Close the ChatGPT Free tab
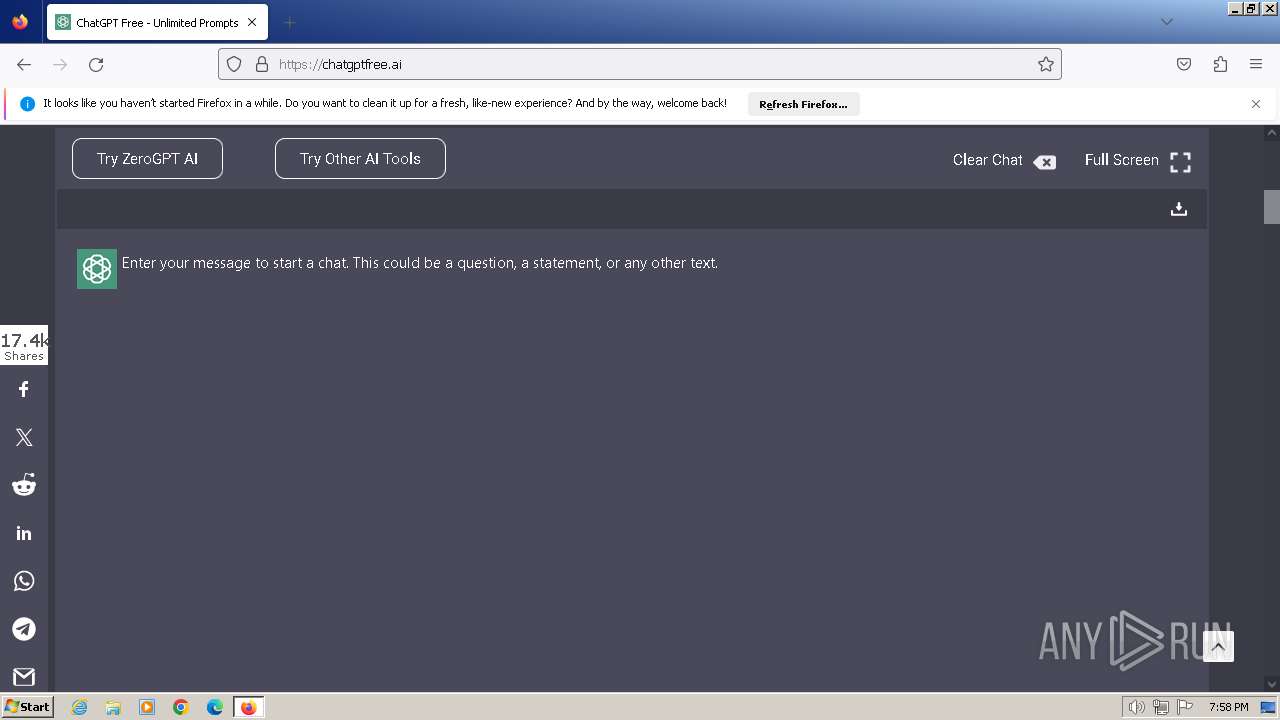The height and width of the screenshot is (720, 1280). click(x=252, y=22)
